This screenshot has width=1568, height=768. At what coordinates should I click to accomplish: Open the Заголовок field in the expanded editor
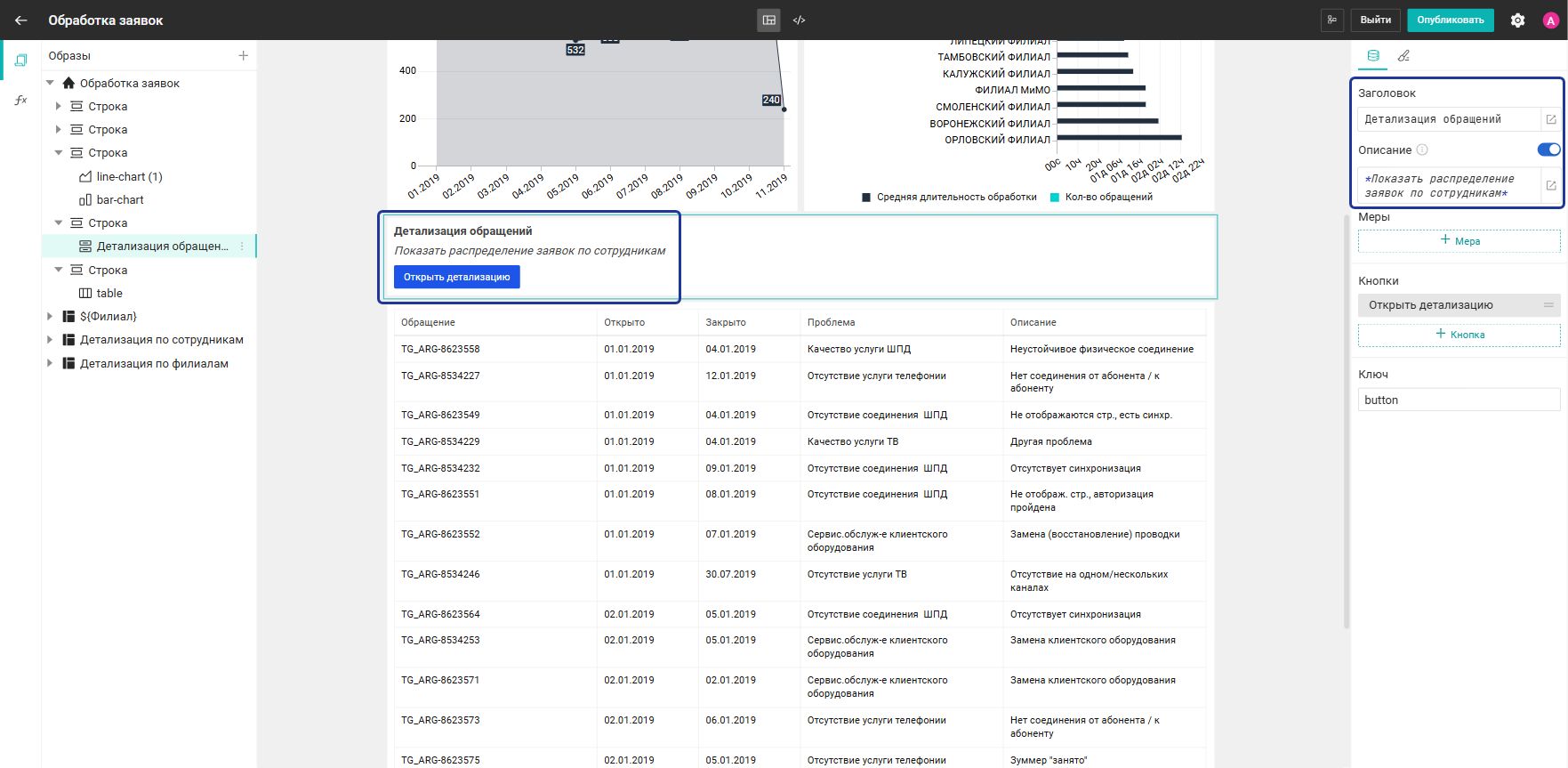[x=1550, y=119]
